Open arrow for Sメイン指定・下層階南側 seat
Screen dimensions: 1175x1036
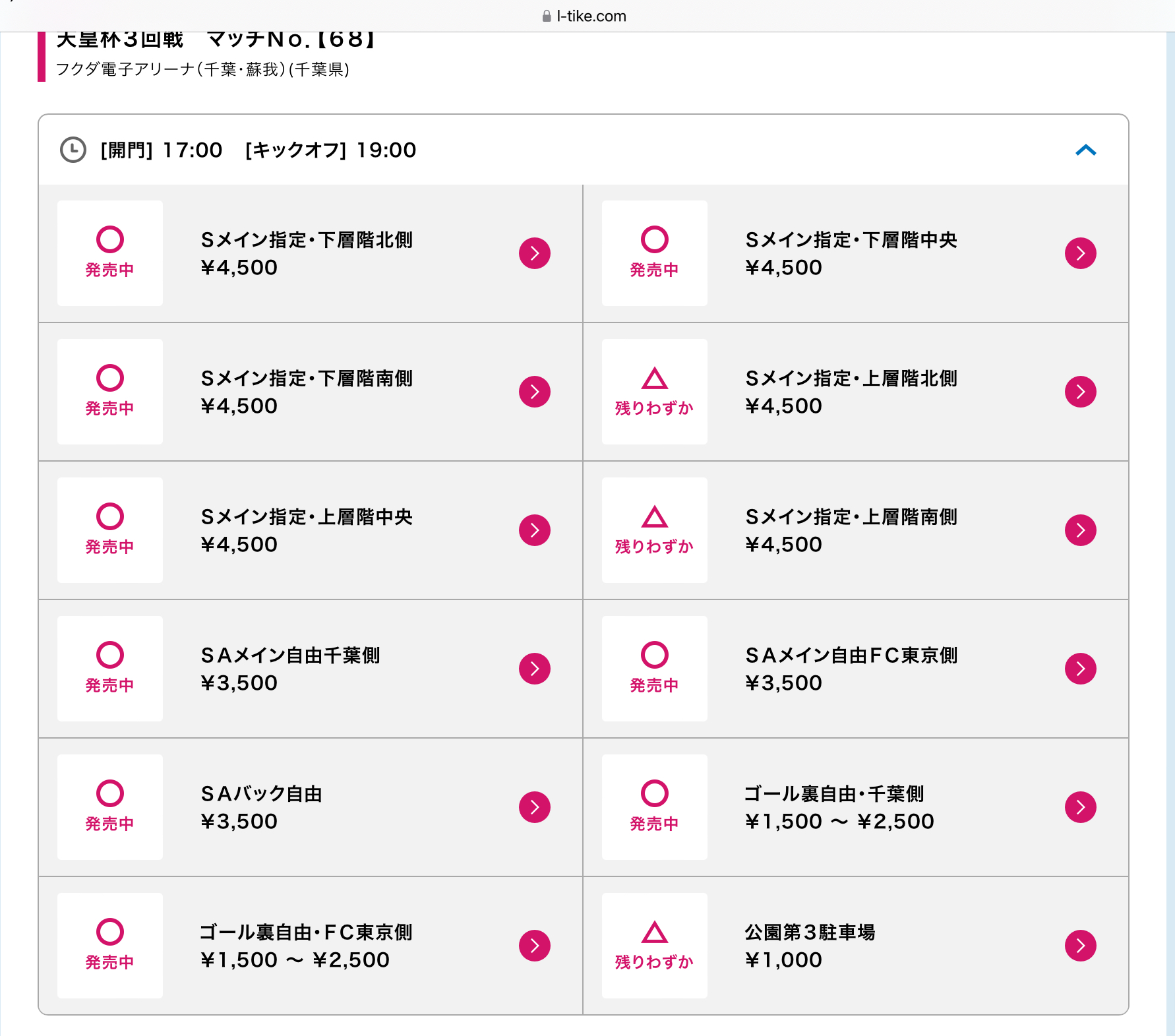[x=534, y=392]
